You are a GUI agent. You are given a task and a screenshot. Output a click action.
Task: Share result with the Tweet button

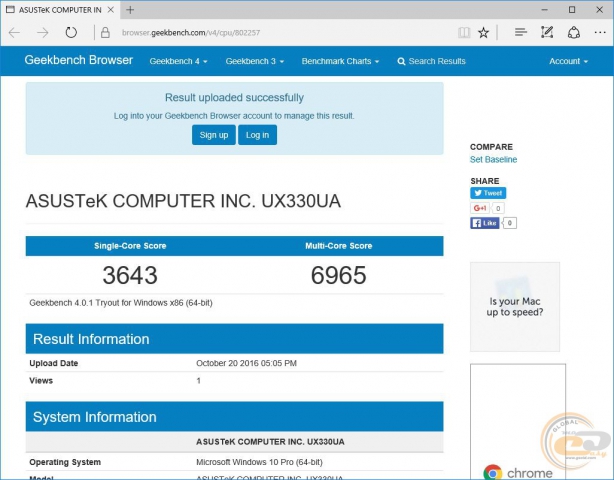pyautogui.click(x=488, y=193)
